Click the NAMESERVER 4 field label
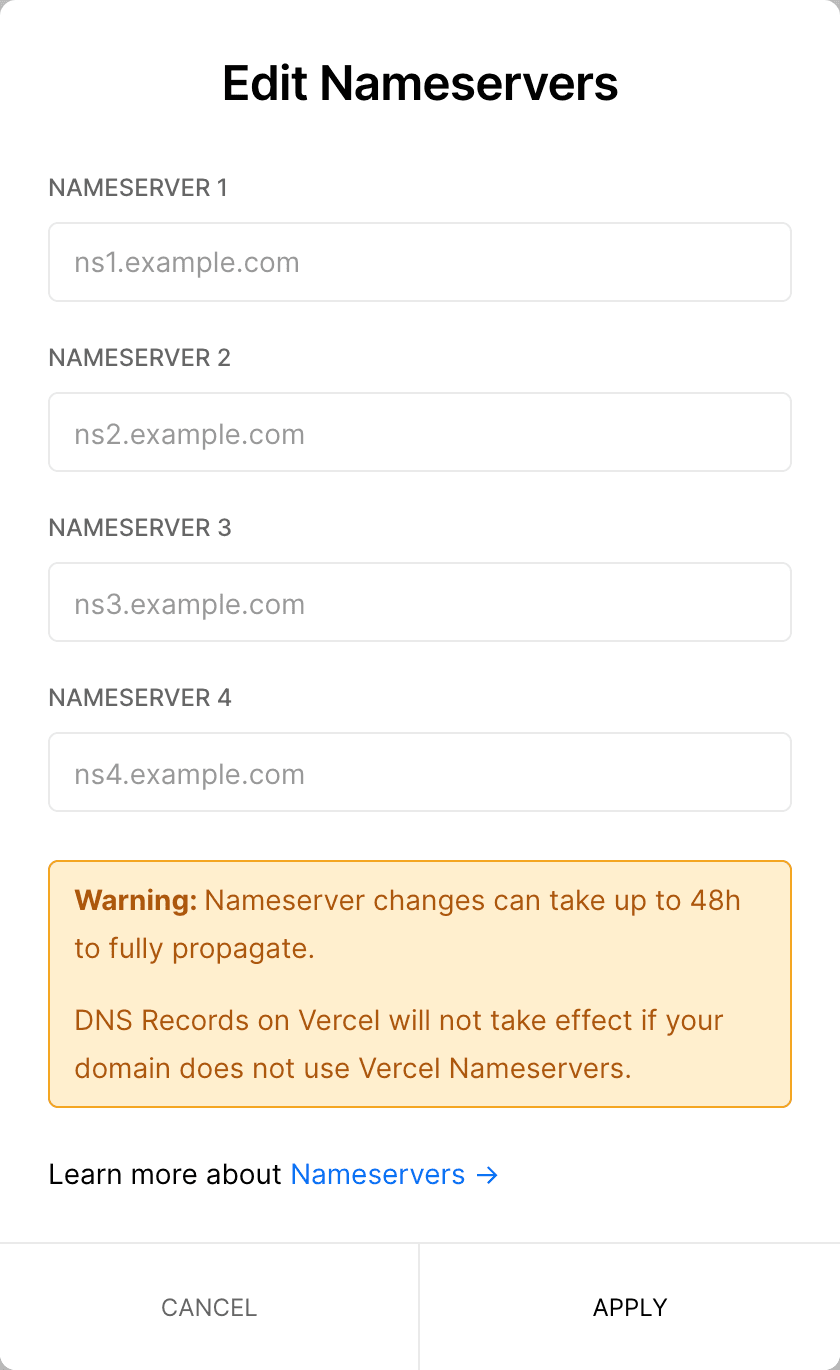Screen dimensions: 840x1370 tap(139, 698)
